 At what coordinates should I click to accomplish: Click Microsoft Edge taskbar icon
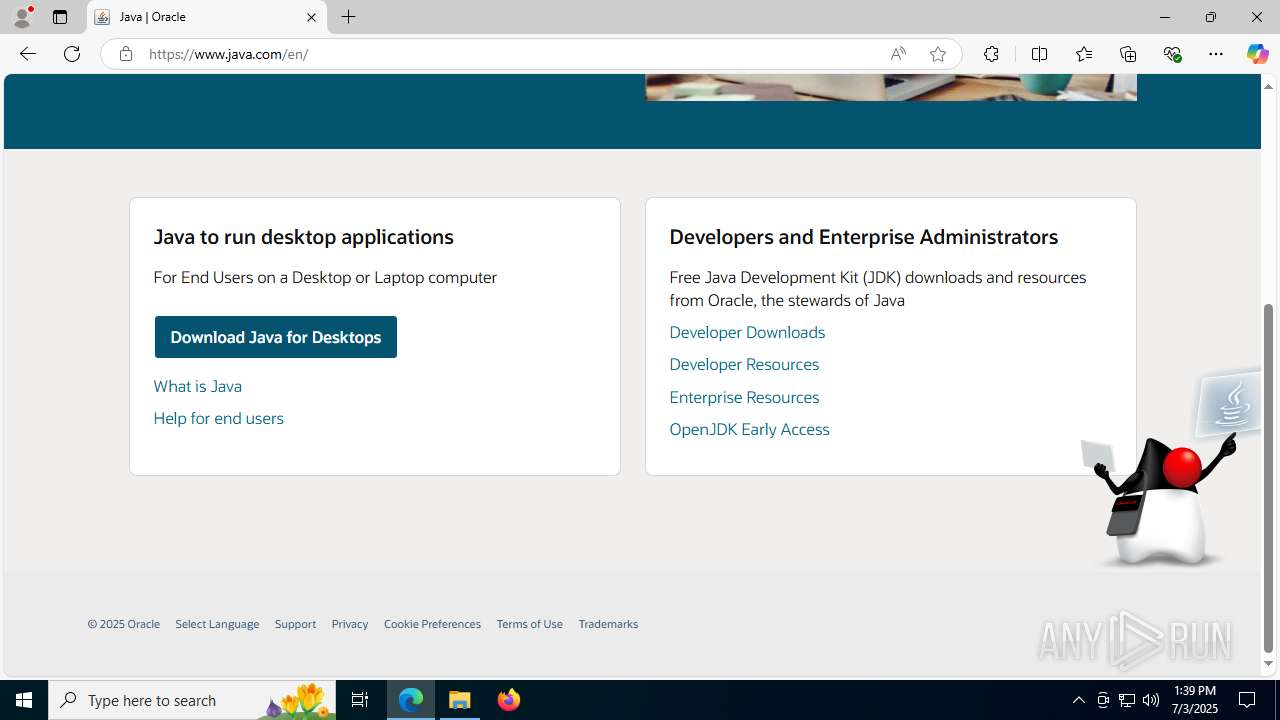411,700
